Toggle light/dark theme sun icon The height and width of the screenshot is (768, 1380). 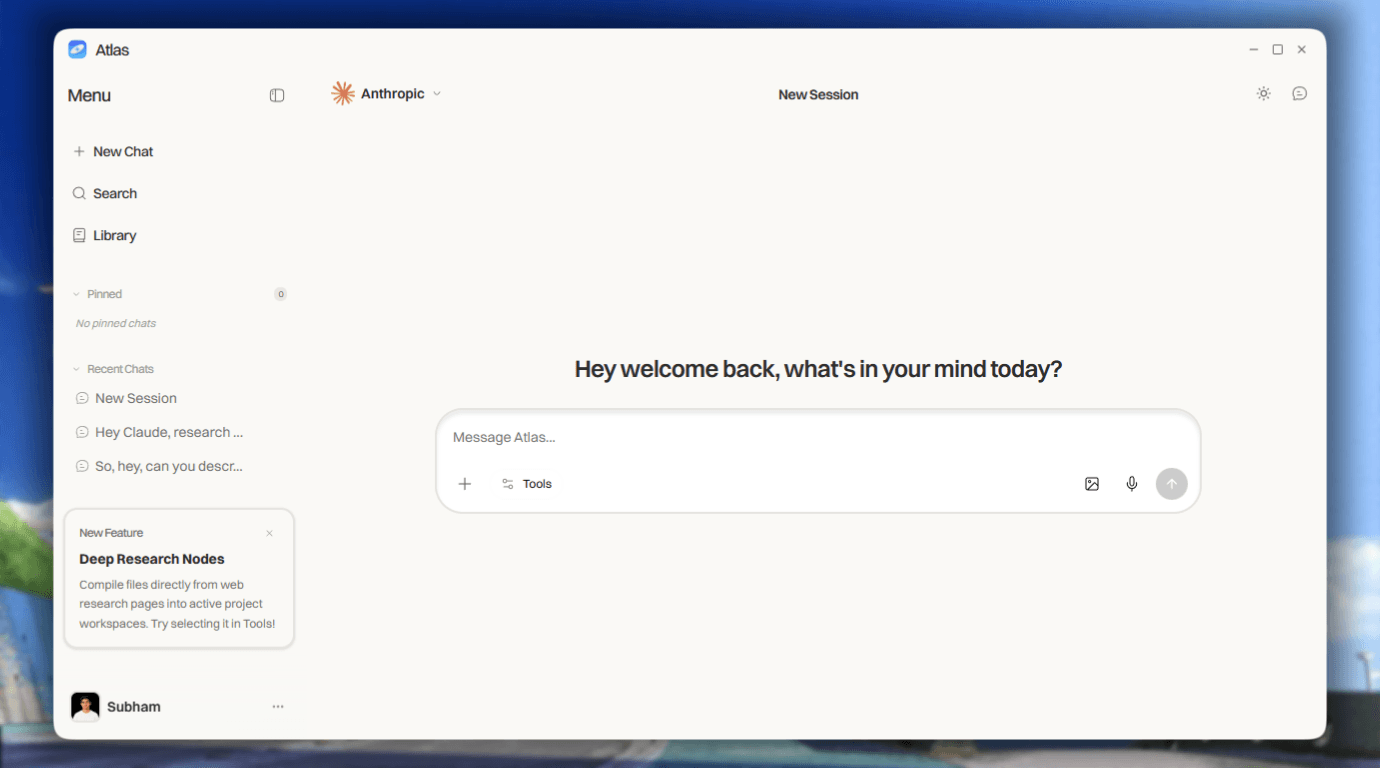[1264, 93]
